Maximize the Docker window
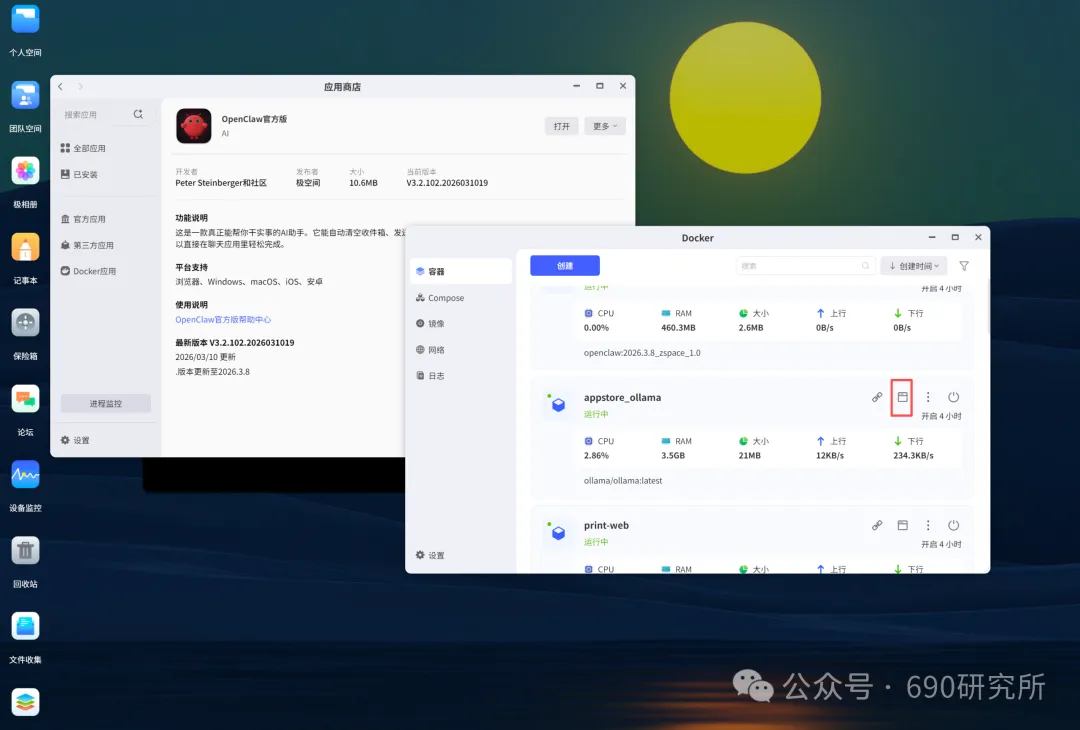Viewport: 1080px width, 730px height. point(955,237)
